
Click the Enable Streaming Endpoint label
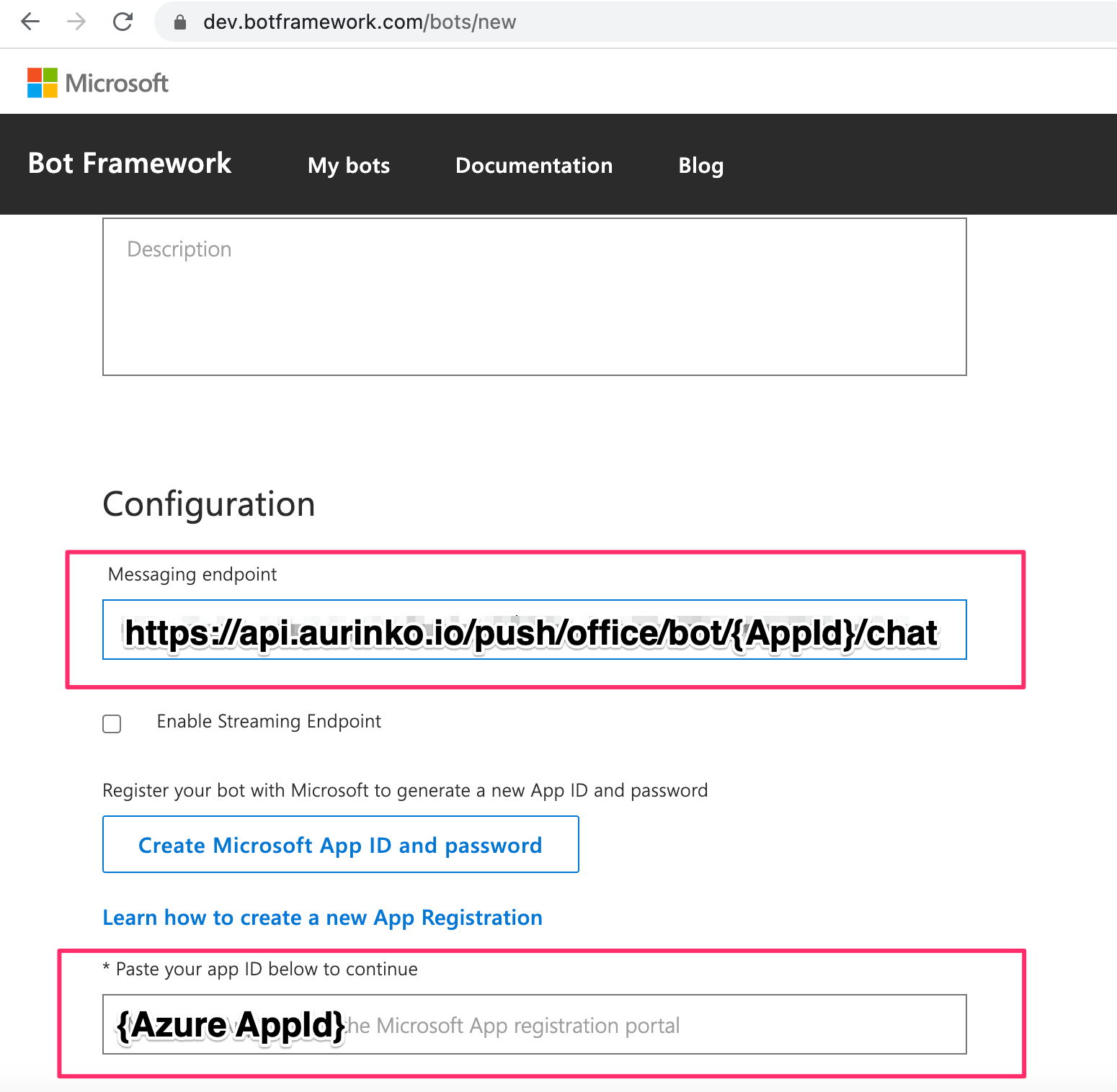click(x=269, y=722)
